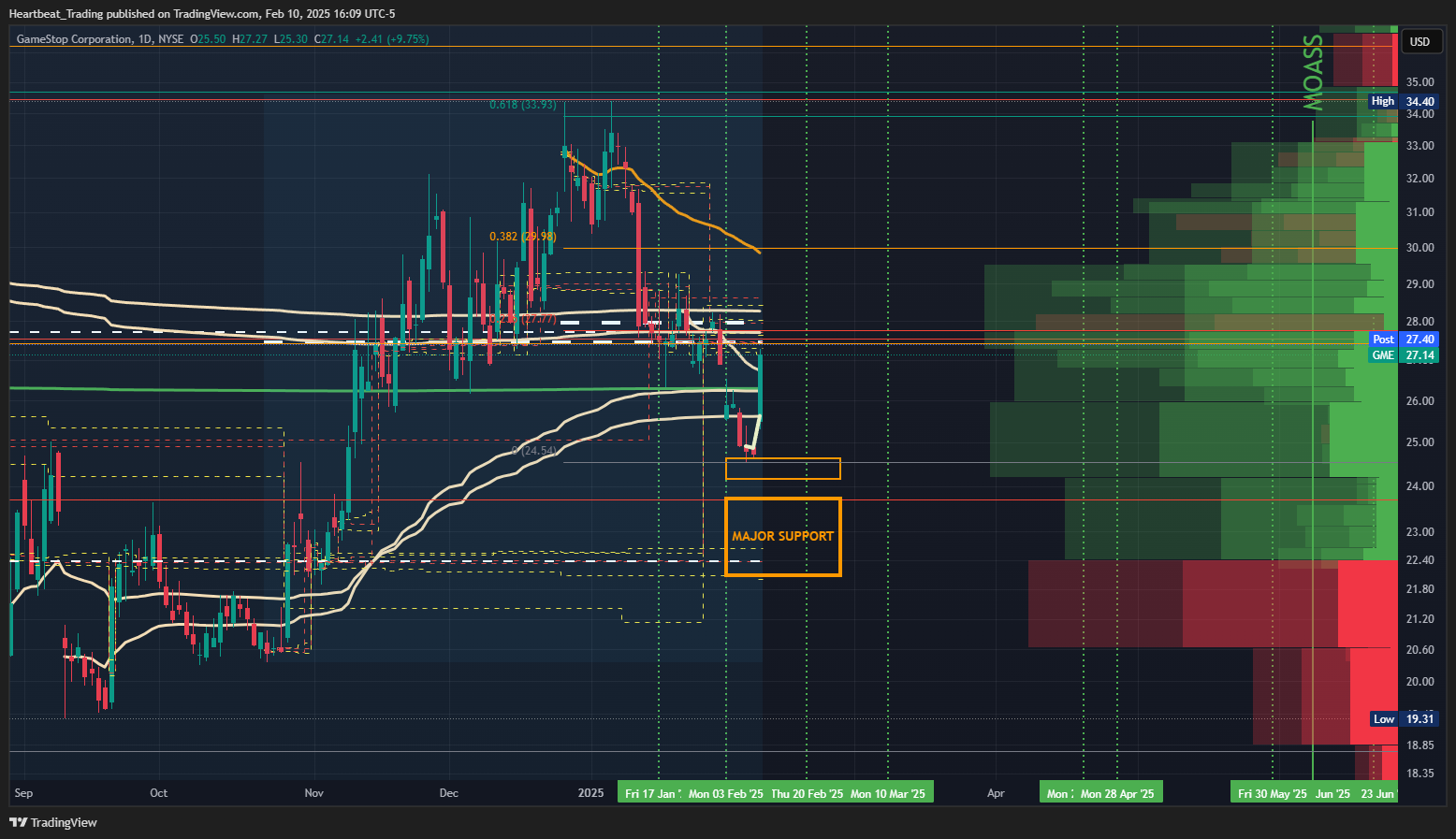Screen dimensions: 1456x839
Task: Click the Fri 30 May '25 date marker
Action: [x=1272, y=793]
